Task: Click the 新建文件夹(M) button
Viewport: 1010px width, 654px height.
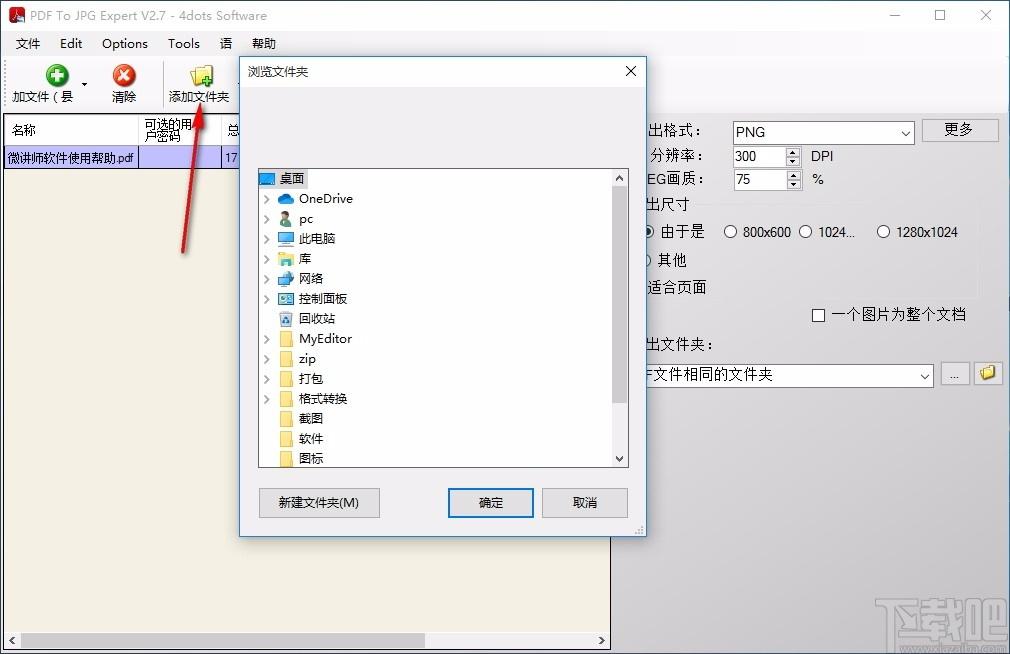Action: (319, 503)
